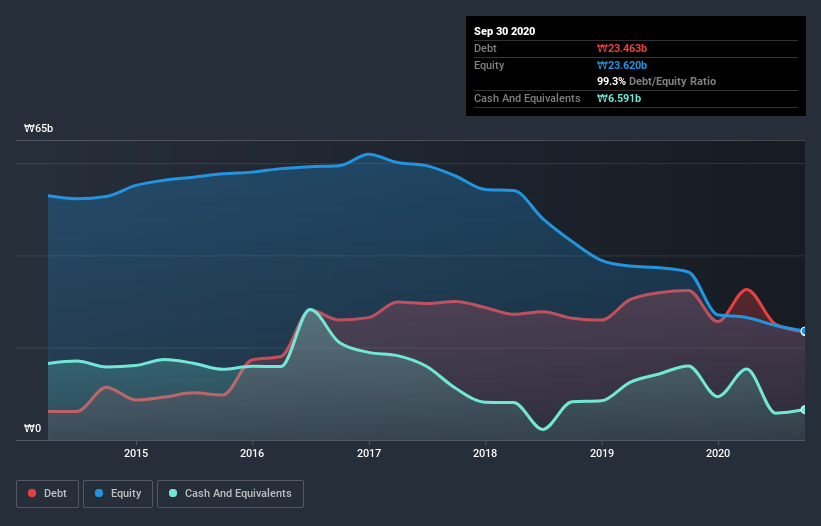Click the teal Cash legend dot
Screen dimensions: 821x526
173,493
